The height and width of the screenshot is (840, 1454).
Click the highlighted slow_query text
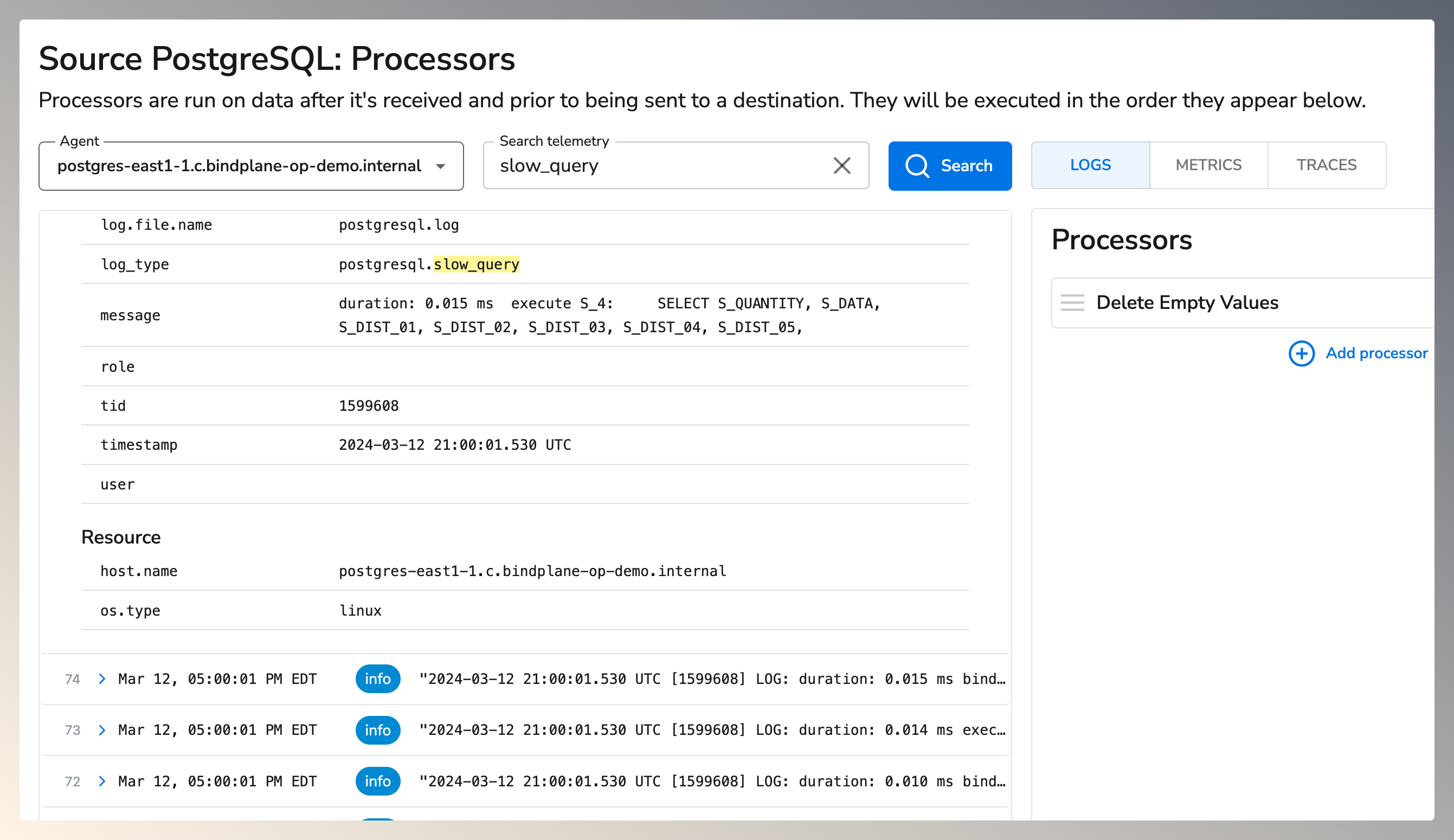[x=476, y=264]
